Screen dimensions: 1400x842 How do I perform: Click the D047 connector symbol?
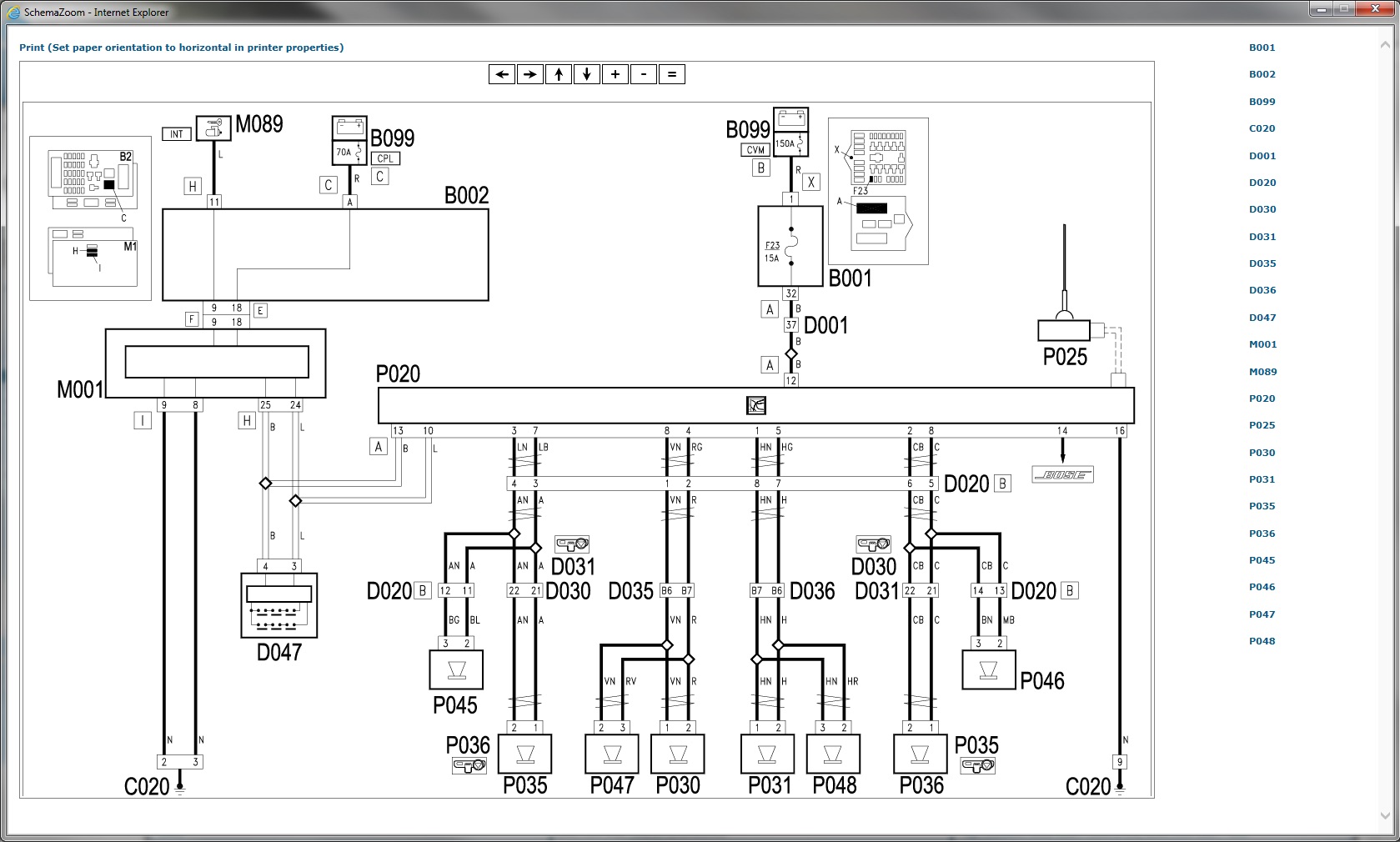pyautogui.click(x=279, y=605)
